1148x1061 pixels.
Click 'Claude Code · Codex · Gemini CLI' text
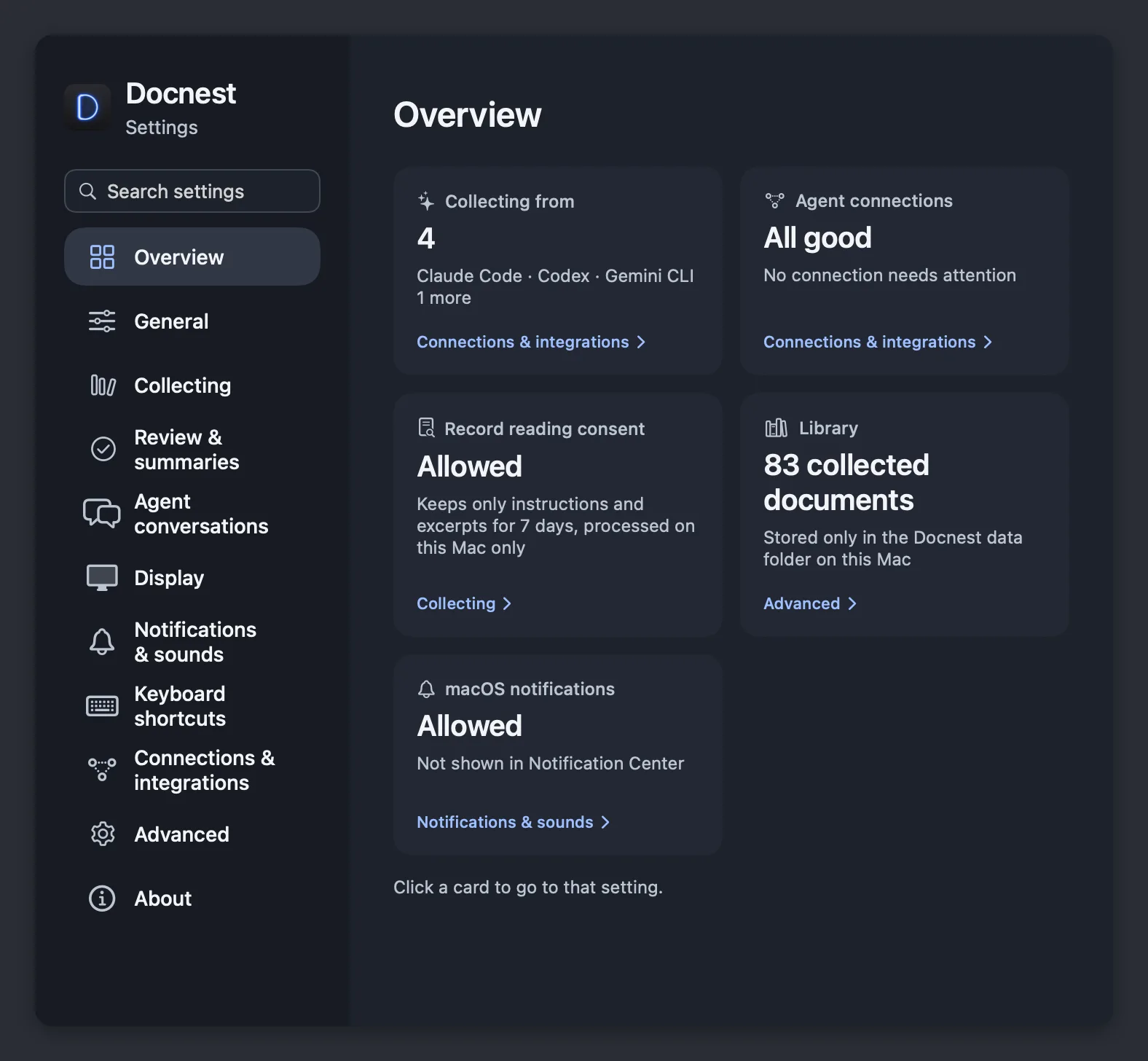click(x=555, y=275)
